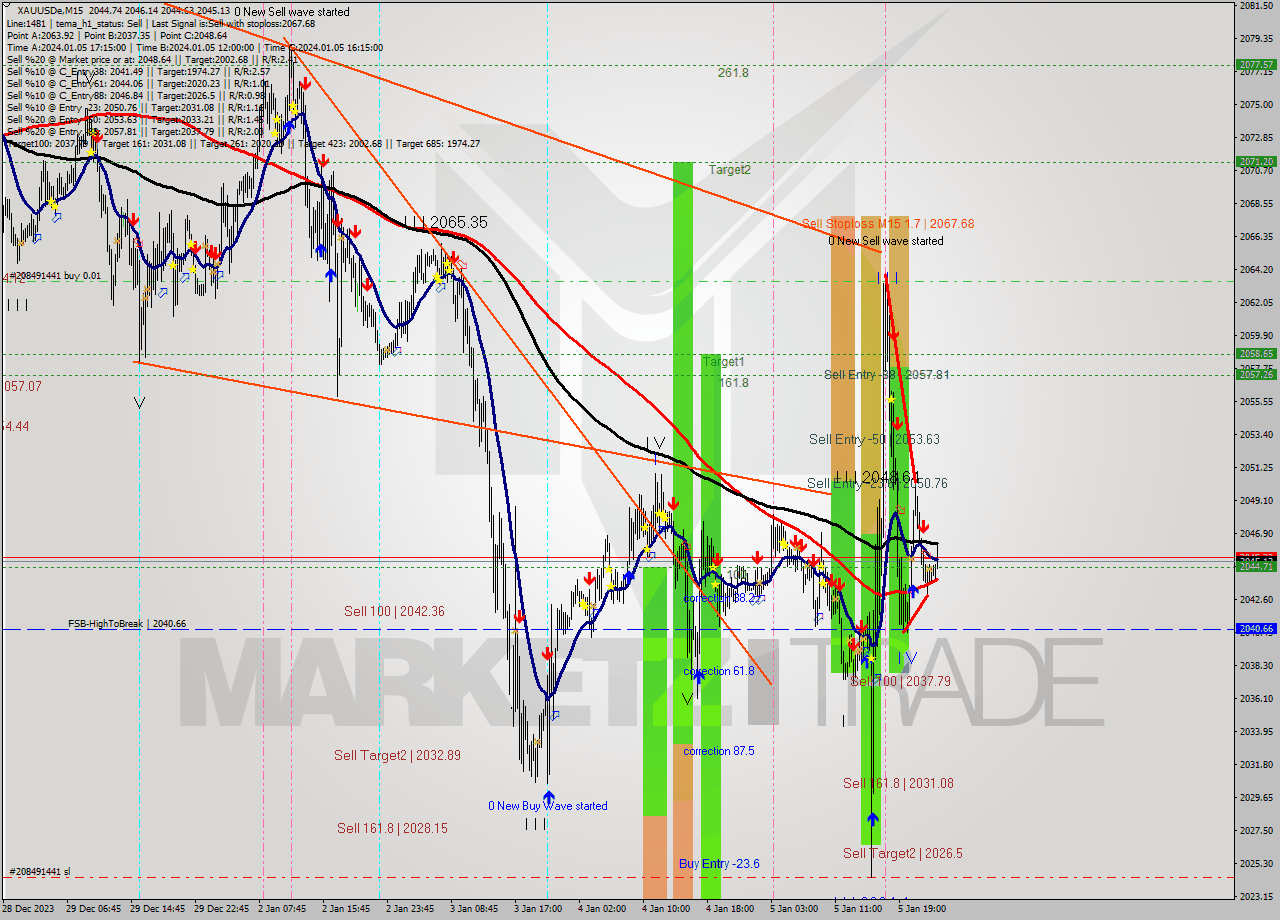Click the '5 Jan 19:00' time axis label

click(922, 909)
